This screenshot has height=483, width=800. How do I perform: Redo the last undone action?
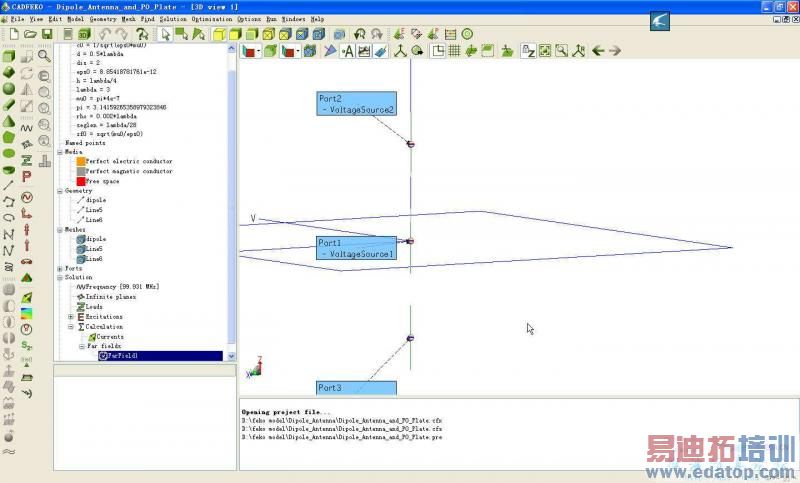click(x=121, y=34)
